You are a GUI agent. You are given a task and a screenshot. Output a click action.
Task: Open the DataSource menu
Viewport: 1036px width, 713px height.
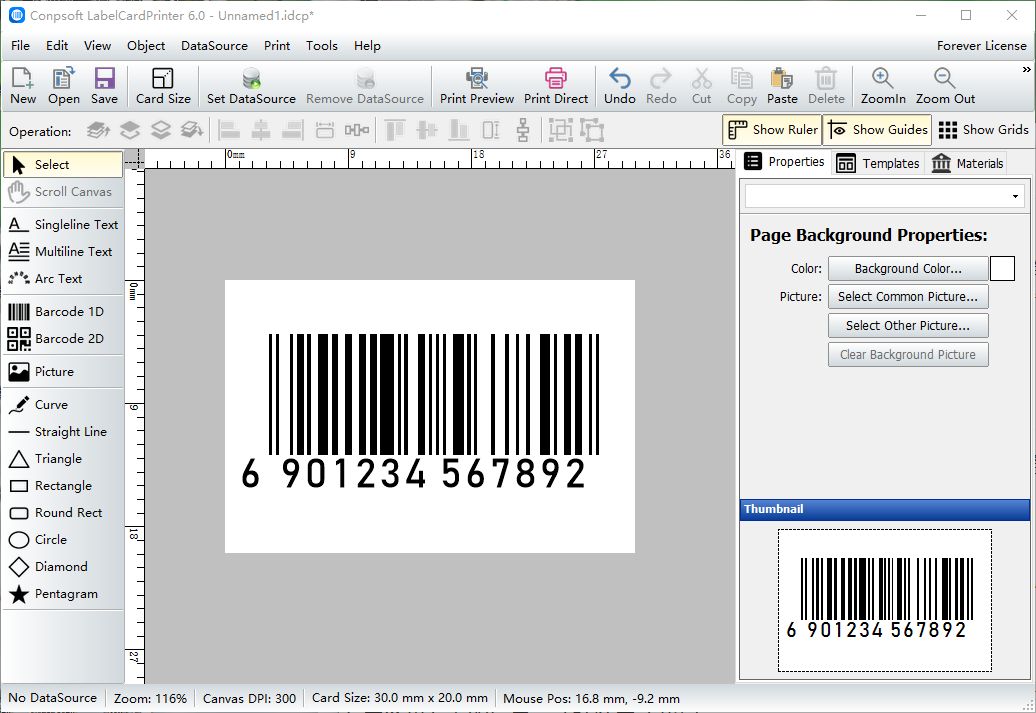point(214,46)
